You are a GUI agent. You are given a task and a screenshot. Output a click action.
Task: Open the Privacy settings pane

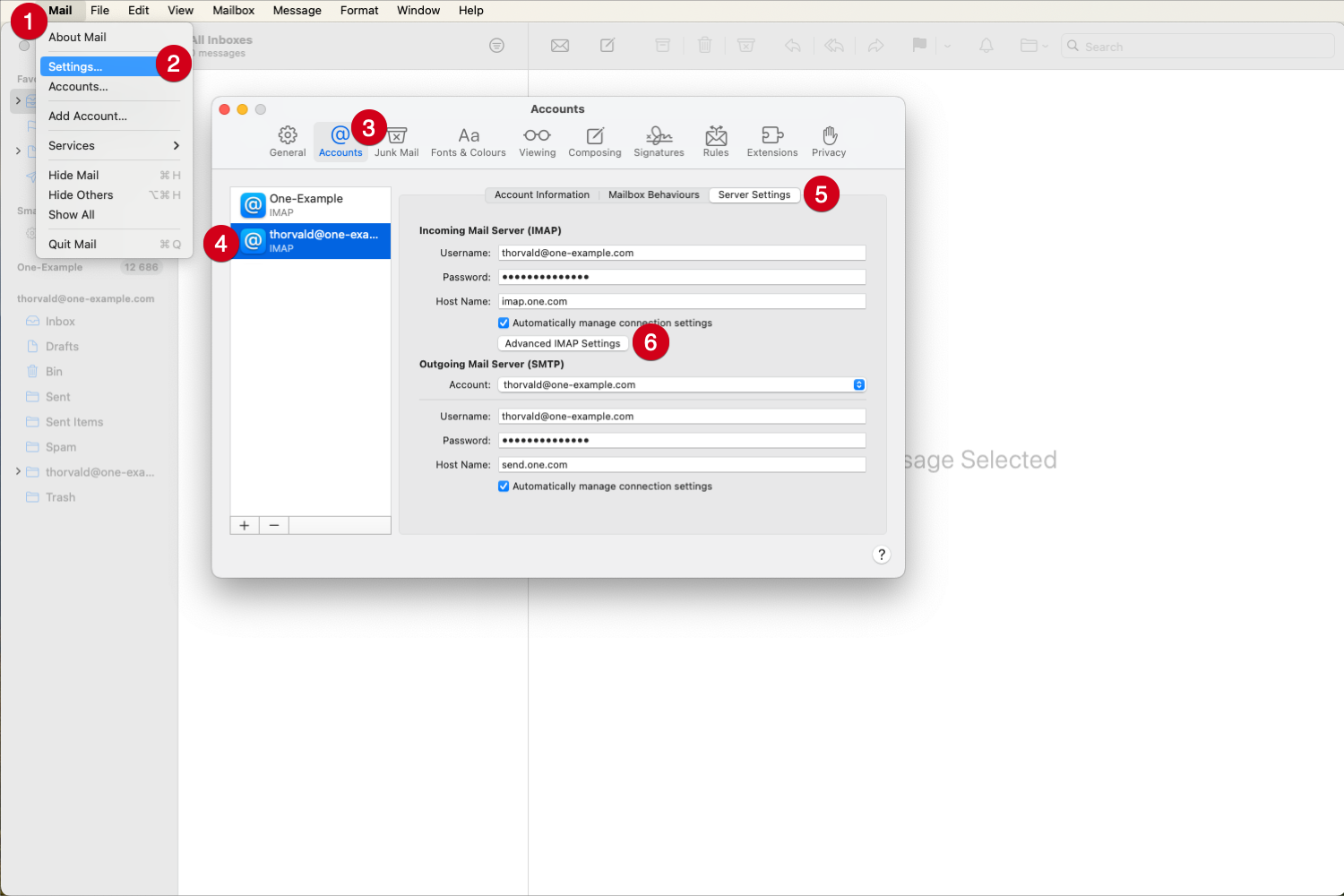pos(828,141)
